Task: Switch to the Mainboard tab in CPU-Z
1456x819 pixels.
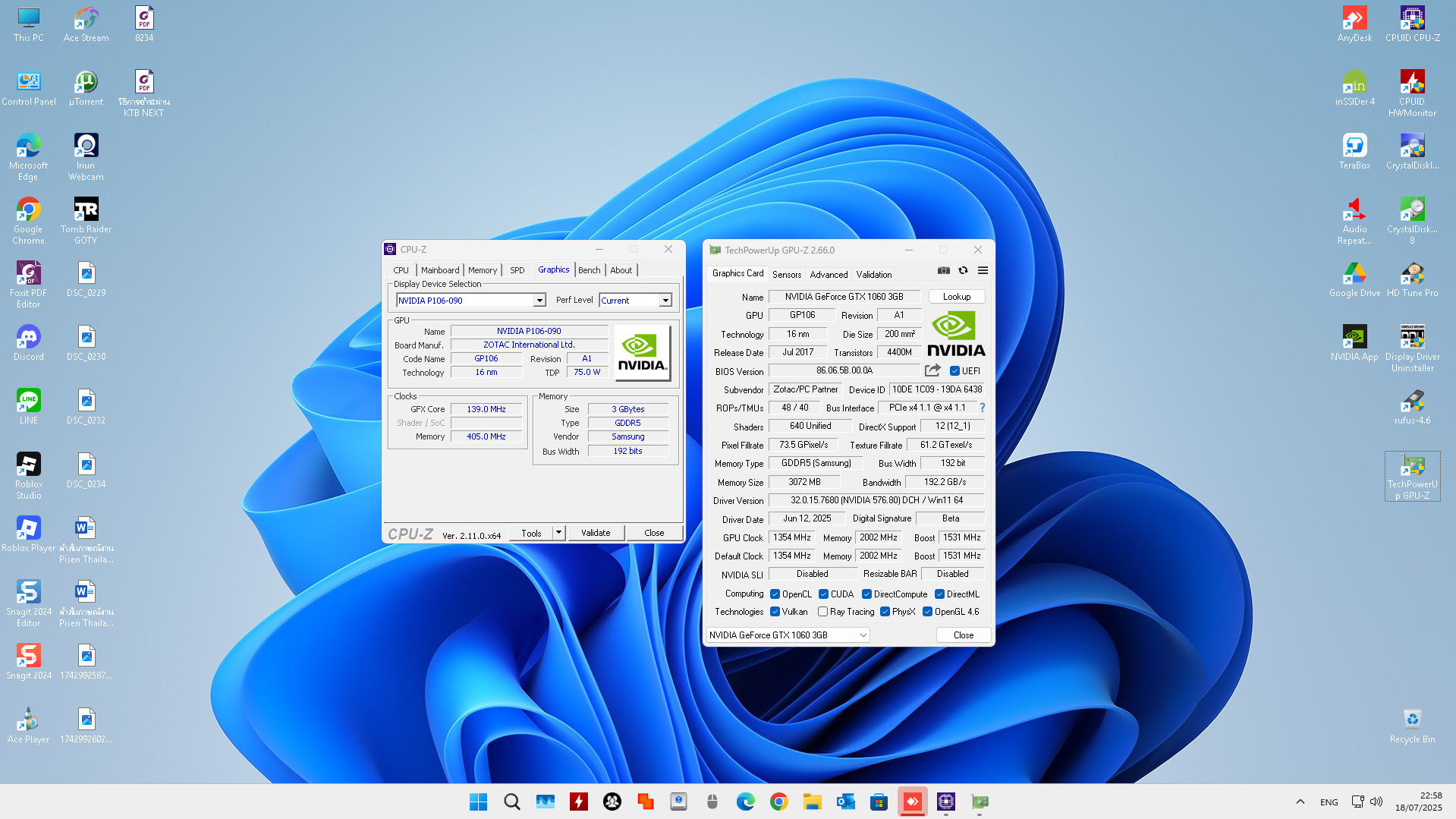Action: pos(440,270)
